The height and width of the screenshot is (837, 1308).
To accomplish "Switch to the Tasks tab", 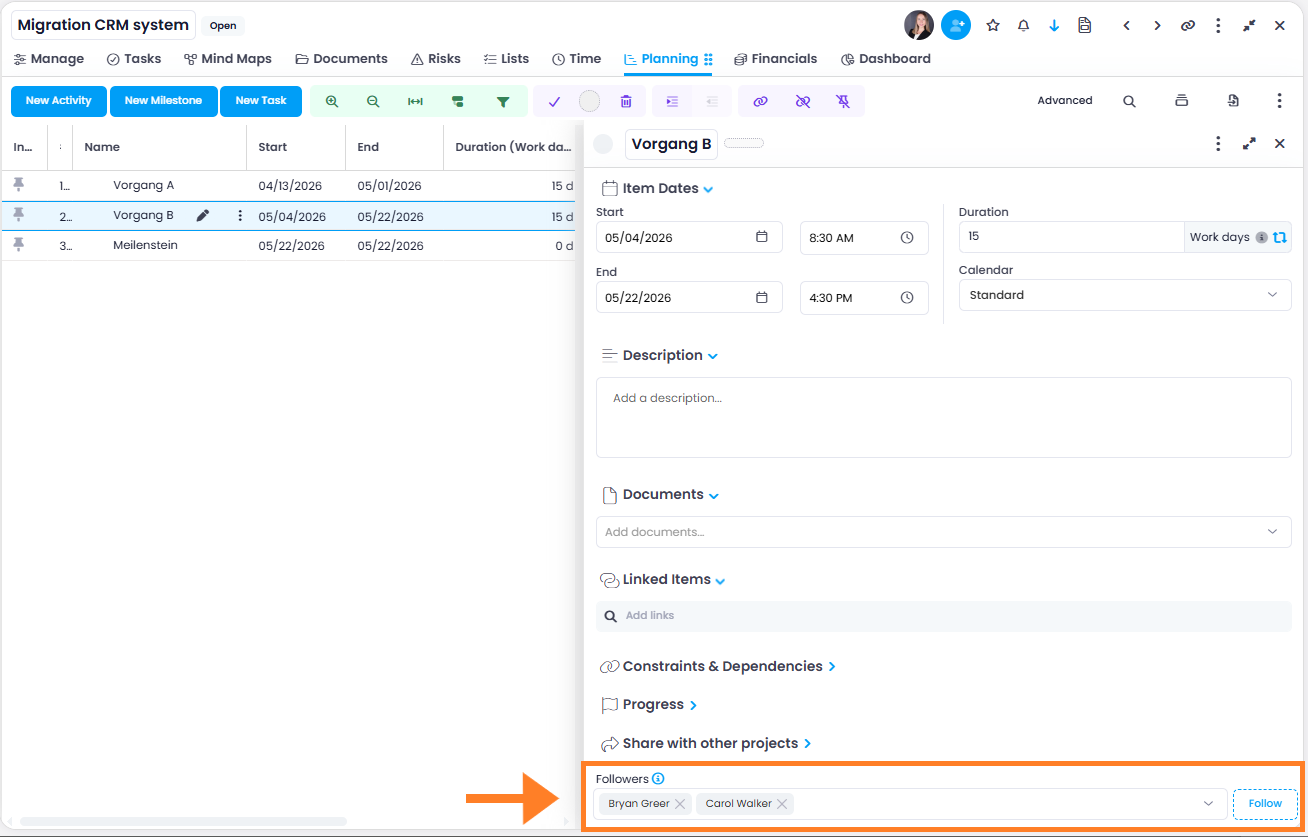I will (134, 59).
